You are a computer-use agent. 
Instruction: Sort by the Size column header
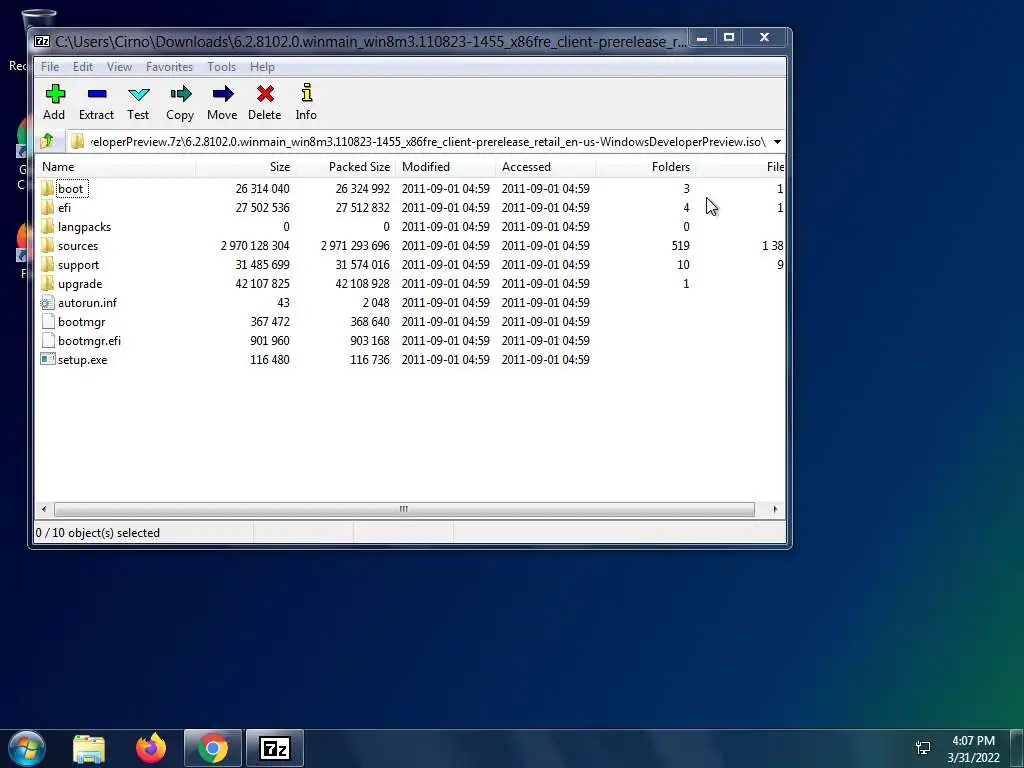(246, 167)
